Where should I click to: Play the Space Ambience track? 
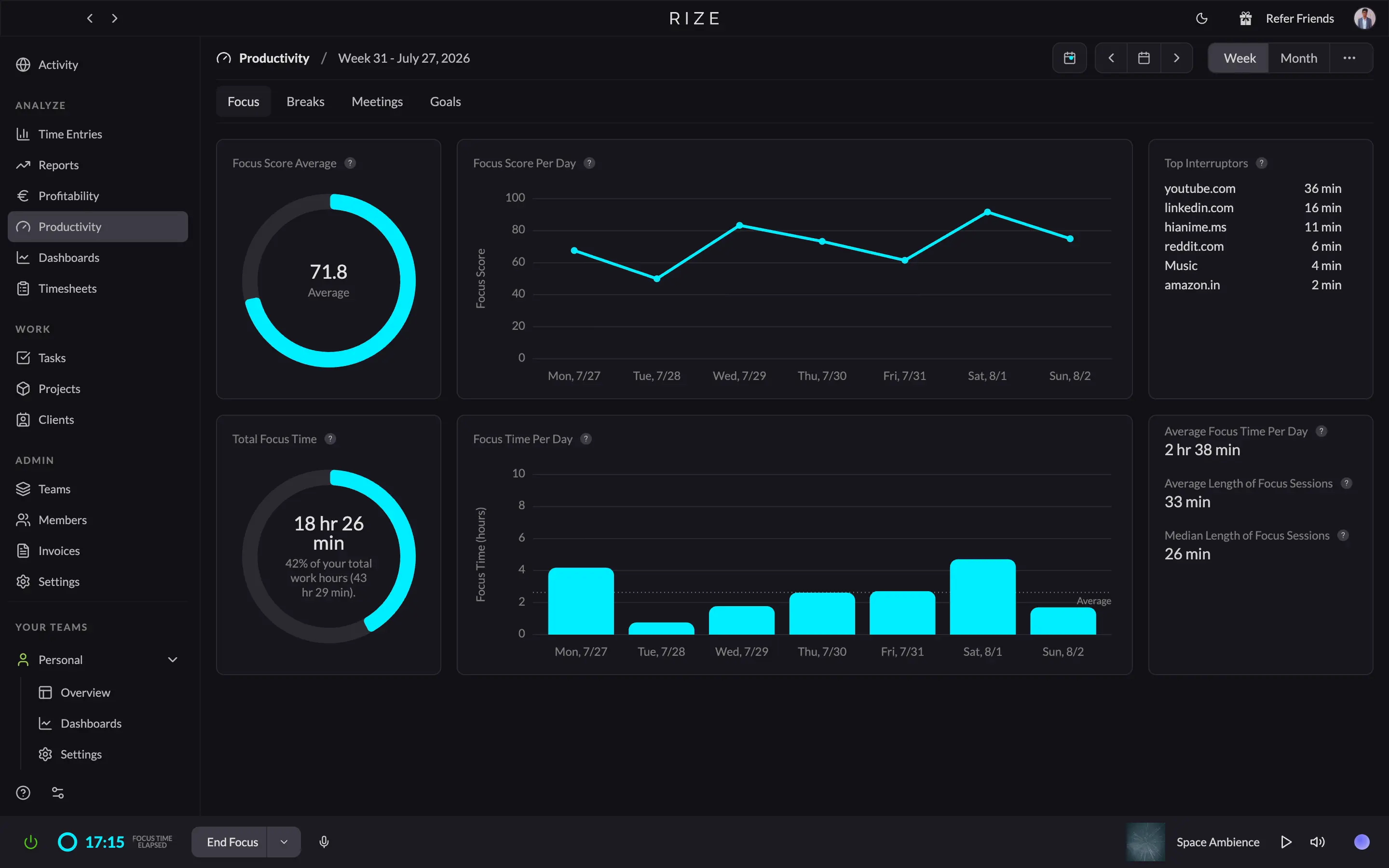coord(1286,842)
